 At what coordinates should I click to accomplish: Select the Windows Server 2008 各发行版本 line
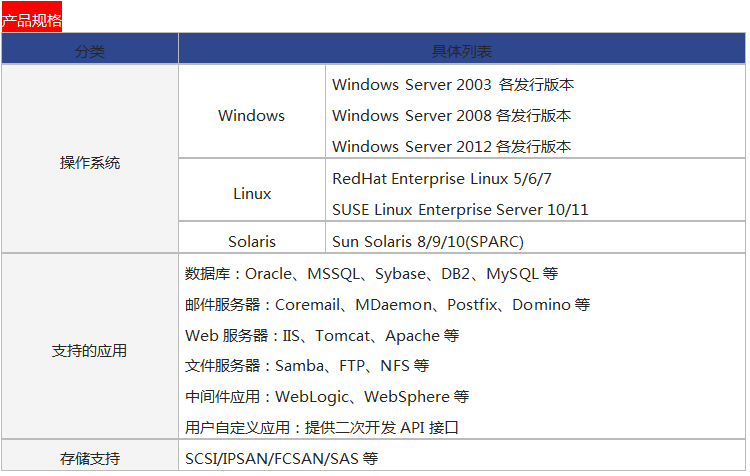[451, 116]
